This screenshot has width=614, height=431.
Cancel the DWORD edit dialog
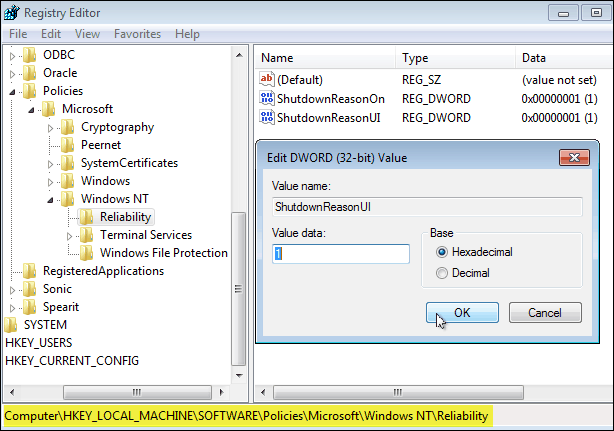pos(545,312)
